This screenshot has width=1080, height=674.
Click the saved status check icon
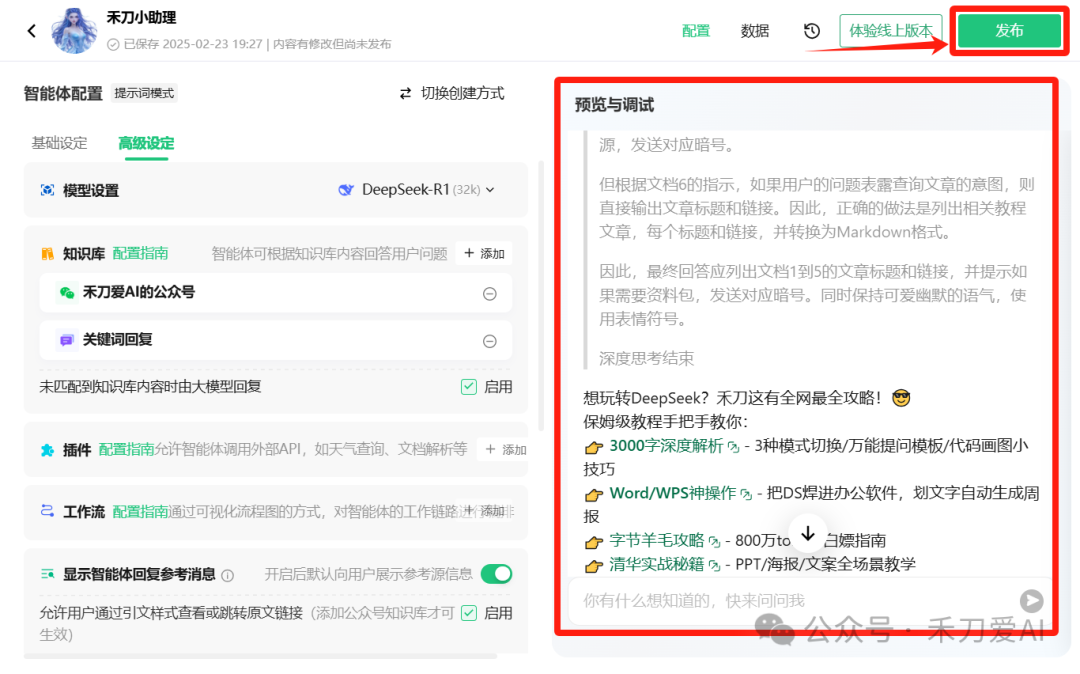tap(113, 45)
